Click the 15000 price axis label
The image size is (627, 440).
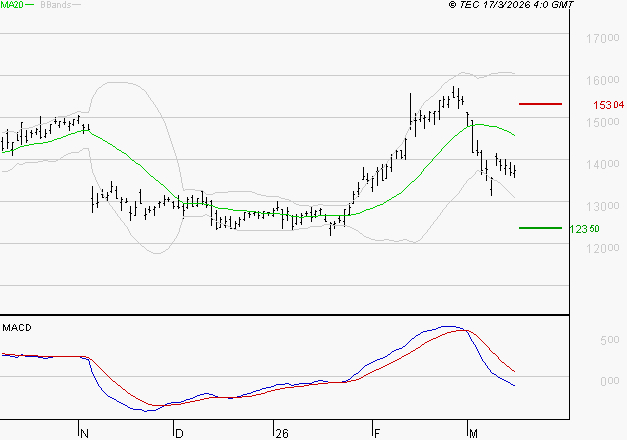[603, 122]
